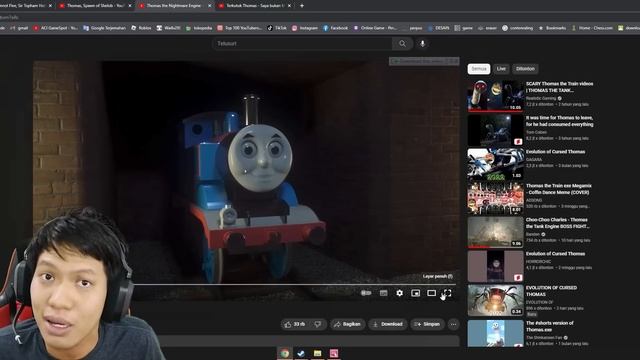Open the TikTok bookmark
The height and width of the screenshot is (360, 640).
pyautogui.click(x=277, y=28)
